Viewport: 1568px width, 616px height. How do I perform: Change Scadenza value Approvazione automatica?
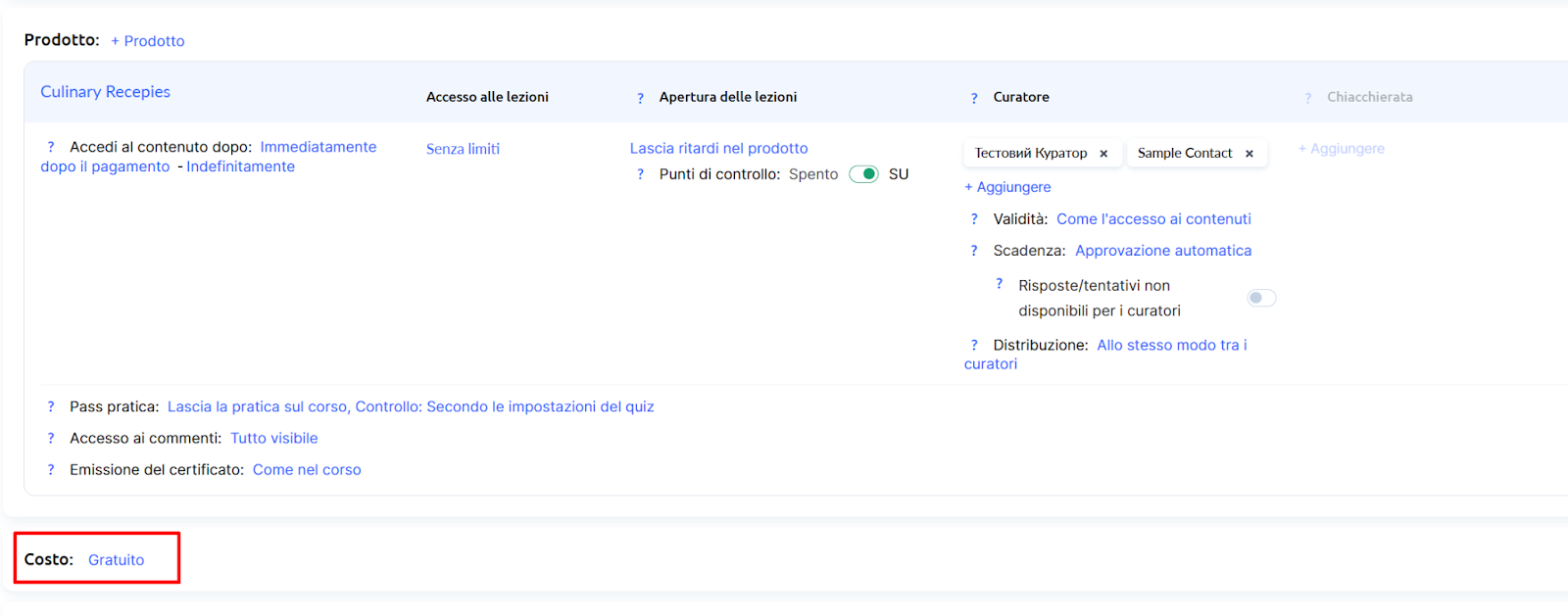pos(1162,251)
